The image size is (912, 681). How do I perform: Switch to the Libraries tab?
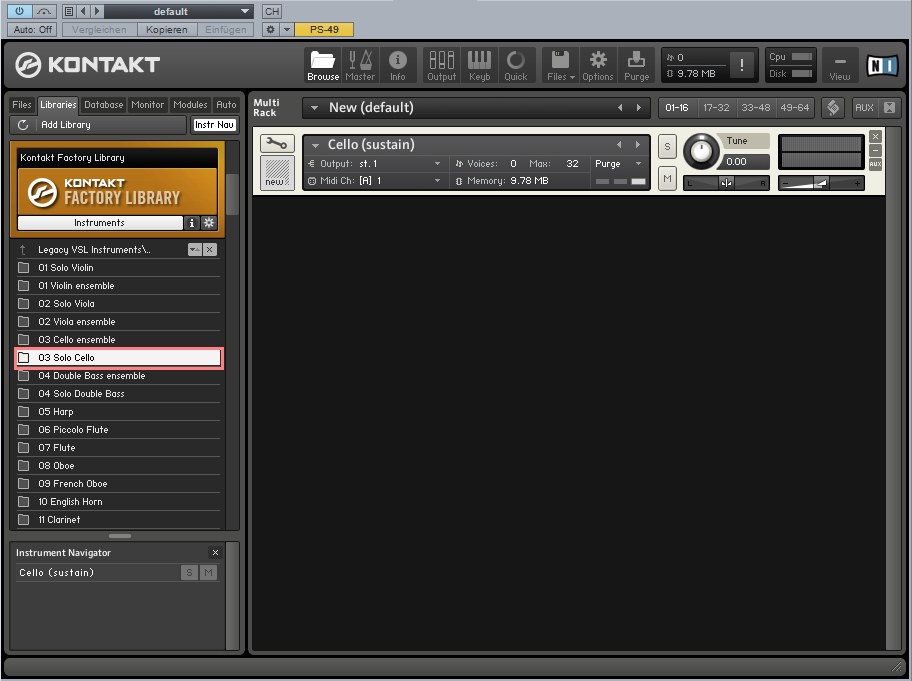point(58,105)
